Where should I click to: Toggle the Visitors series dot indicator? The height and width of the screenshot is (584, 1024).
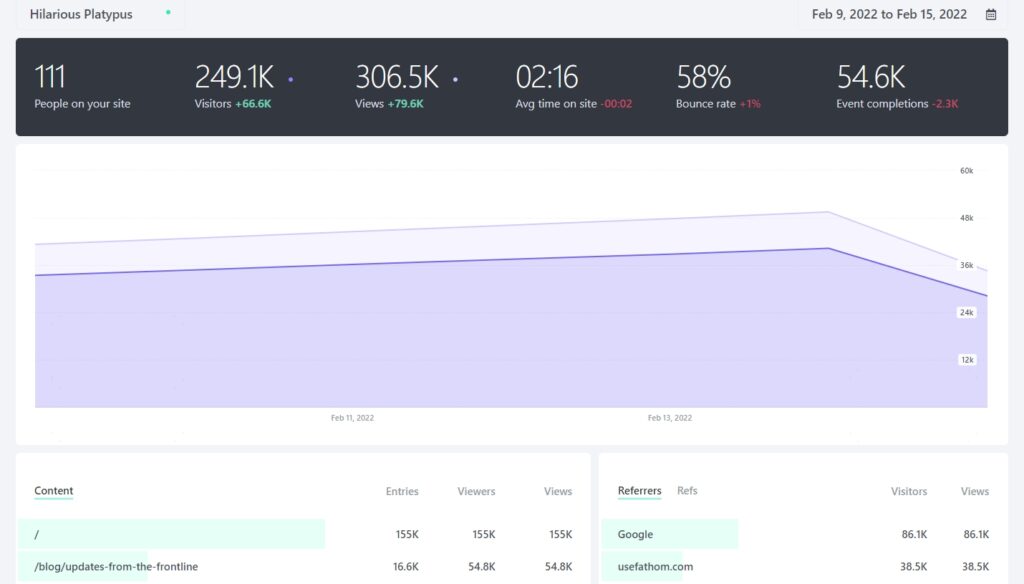pos(290,78)
